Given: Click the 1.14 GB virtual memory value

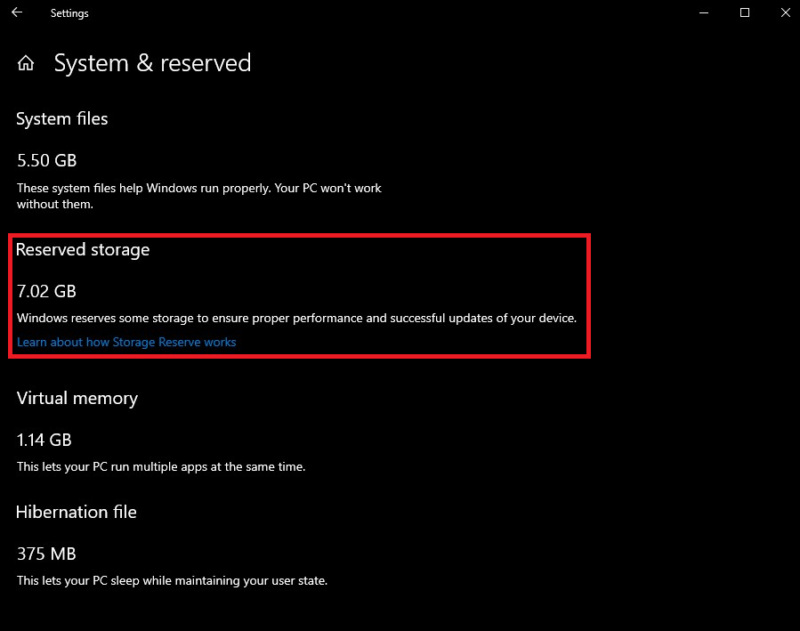Looking at the screenshot, I should (x=44, y=440).
